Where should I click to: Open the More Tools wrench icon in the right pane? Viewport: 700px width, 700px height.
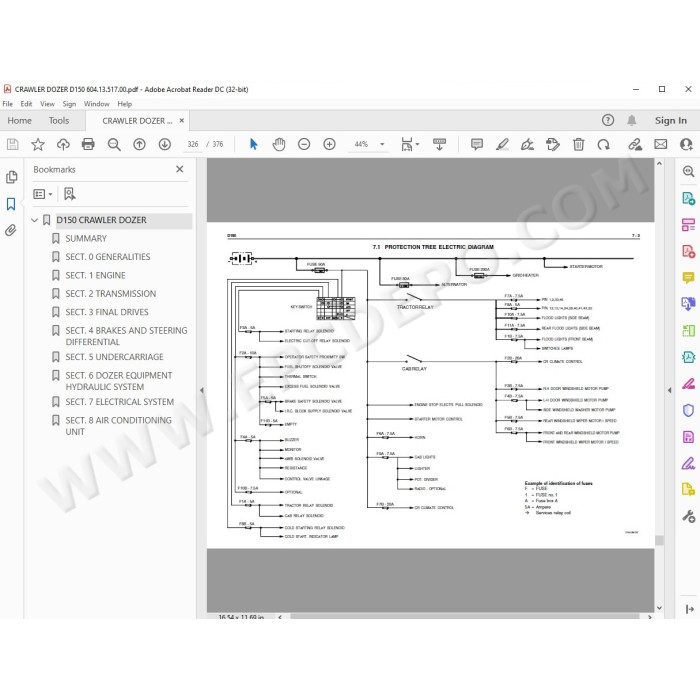[688, 517]
